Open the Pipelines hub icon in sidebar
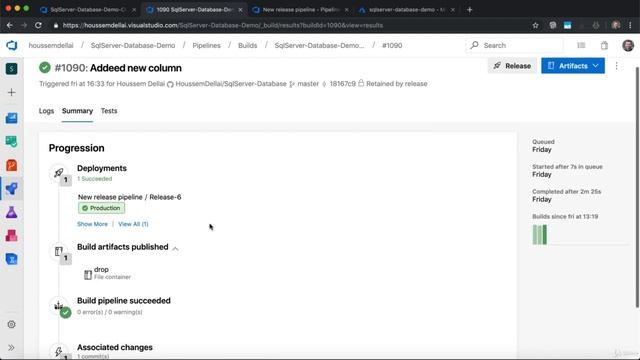This screenshot has width=640, height=360. (11, 189)
